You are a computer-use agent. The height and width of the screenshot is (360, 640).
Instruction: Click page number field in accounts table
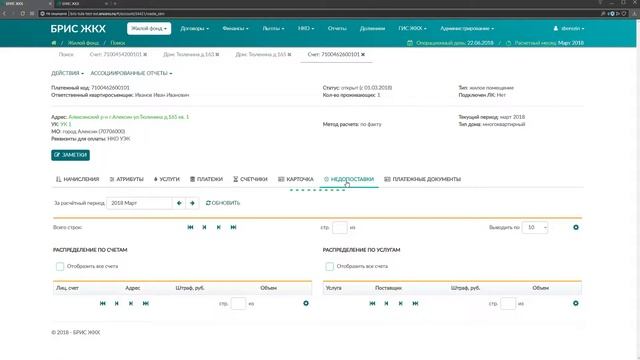[238, 303]
